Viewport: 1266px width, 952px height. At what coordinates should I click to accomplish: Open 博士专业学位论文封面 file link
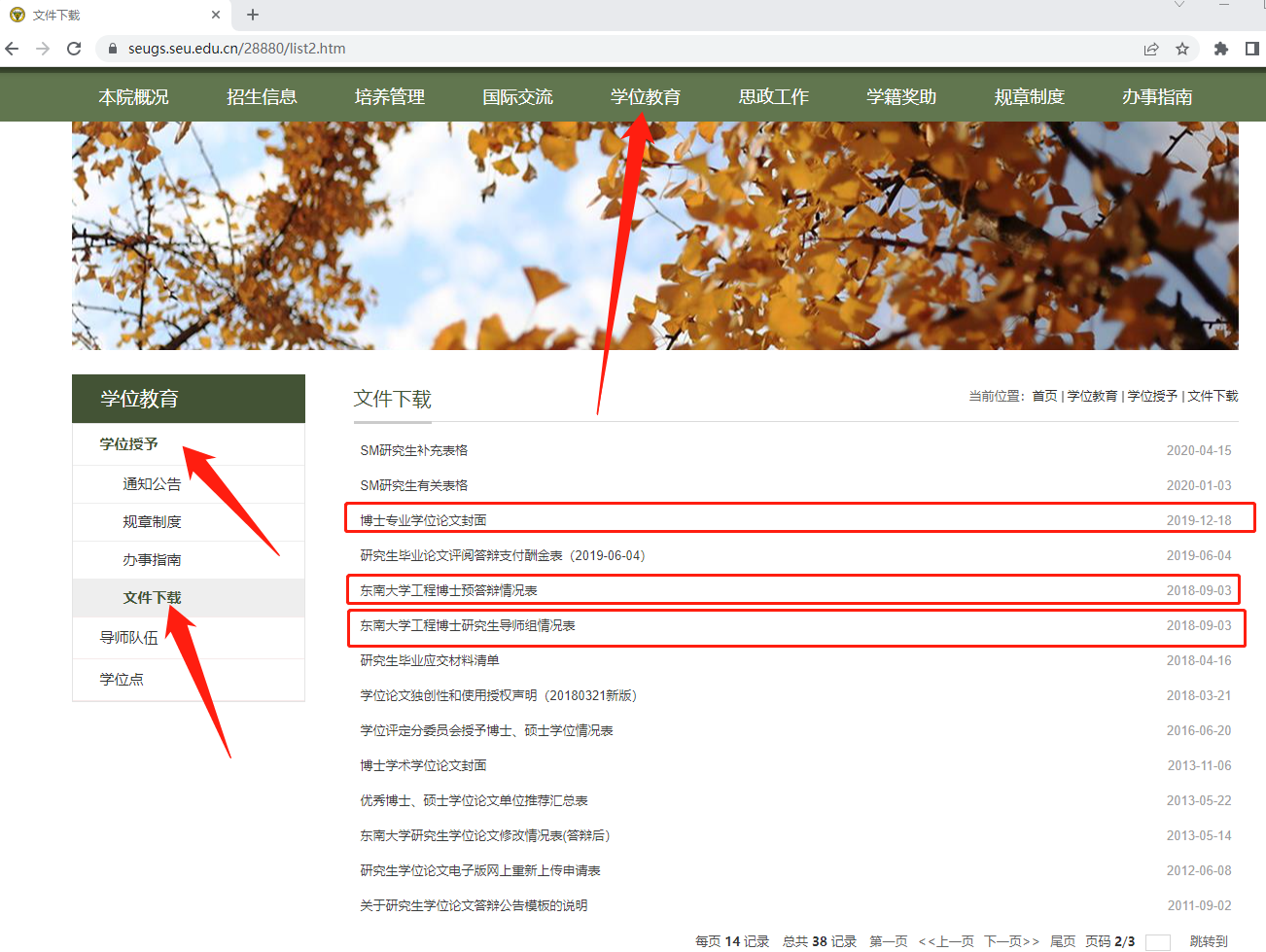pyautogui.click(x=424, y=520)
